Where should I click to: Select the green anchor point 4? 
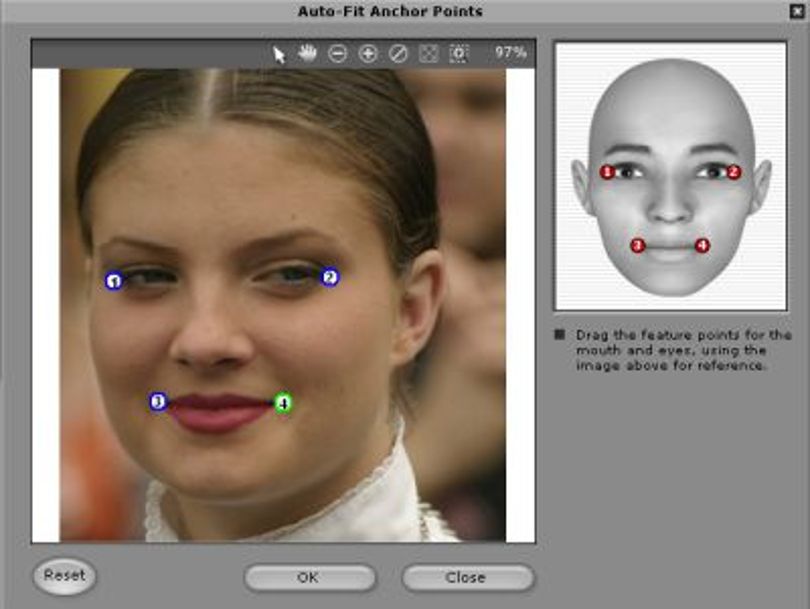click(283, 403)
